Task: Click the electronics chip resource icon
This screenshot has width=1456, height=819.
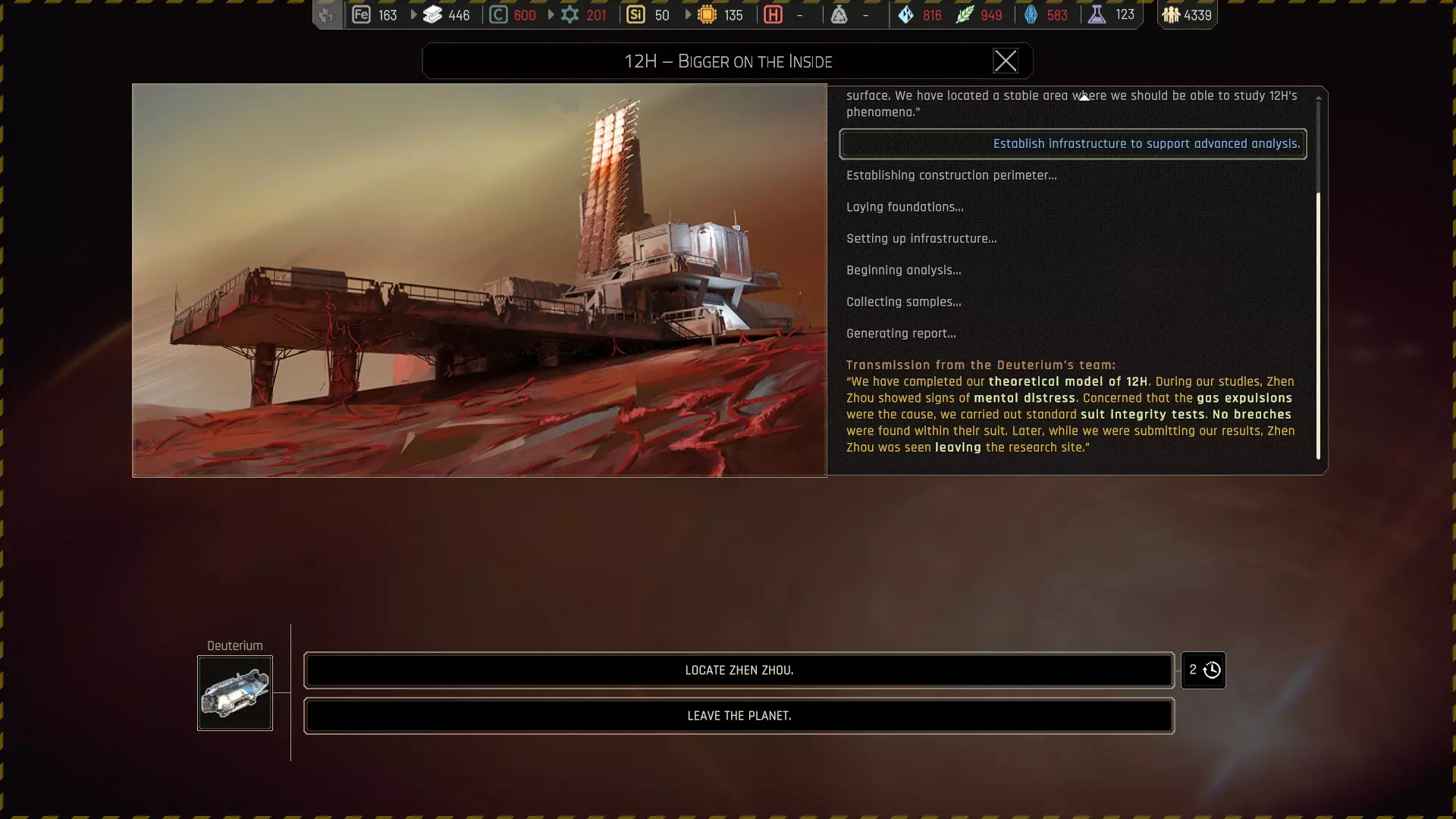Action: click(707, 14)
